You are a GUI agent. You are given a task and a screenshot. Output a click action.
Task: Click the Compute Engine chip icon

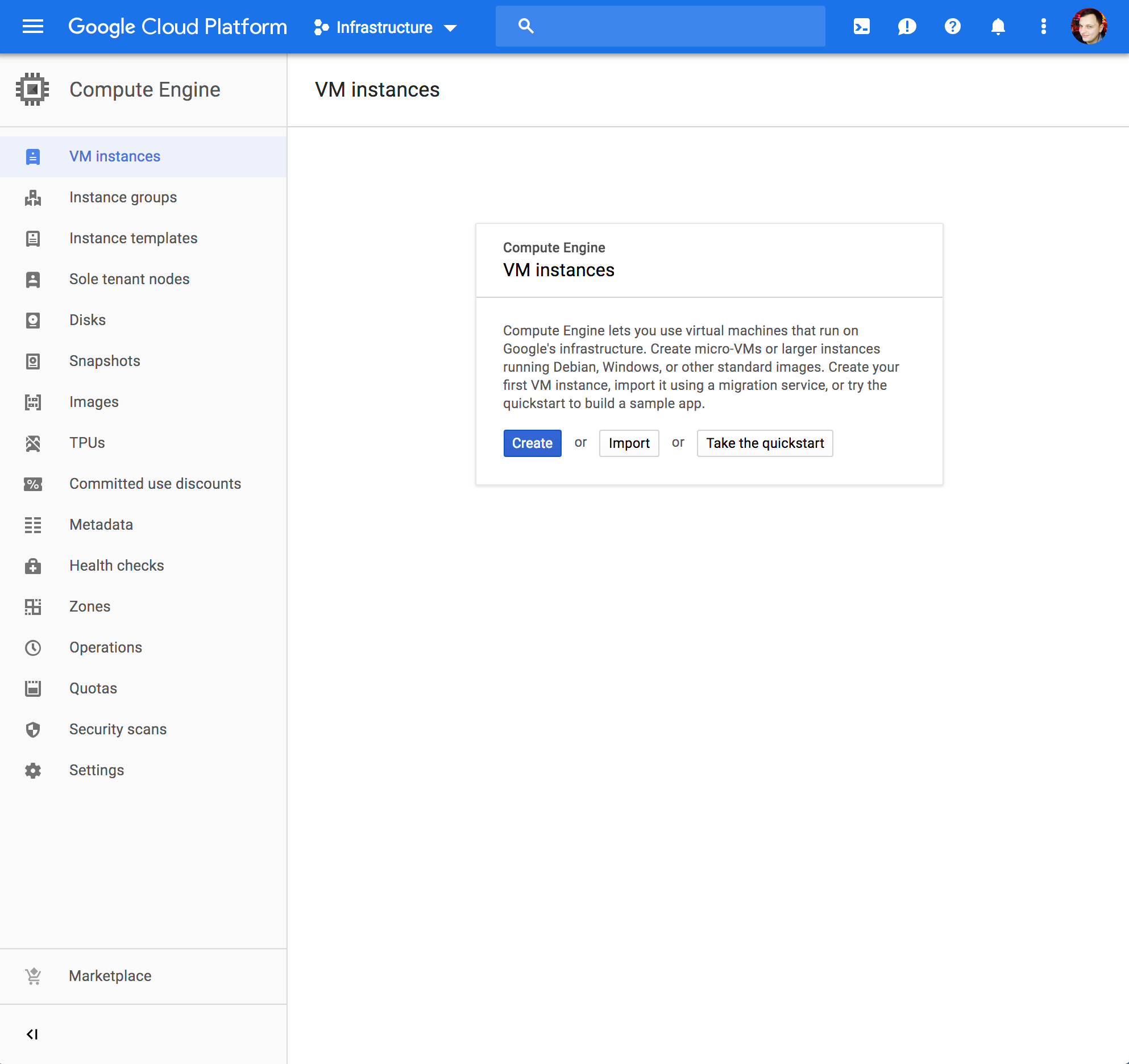click(x=32, y=89)
